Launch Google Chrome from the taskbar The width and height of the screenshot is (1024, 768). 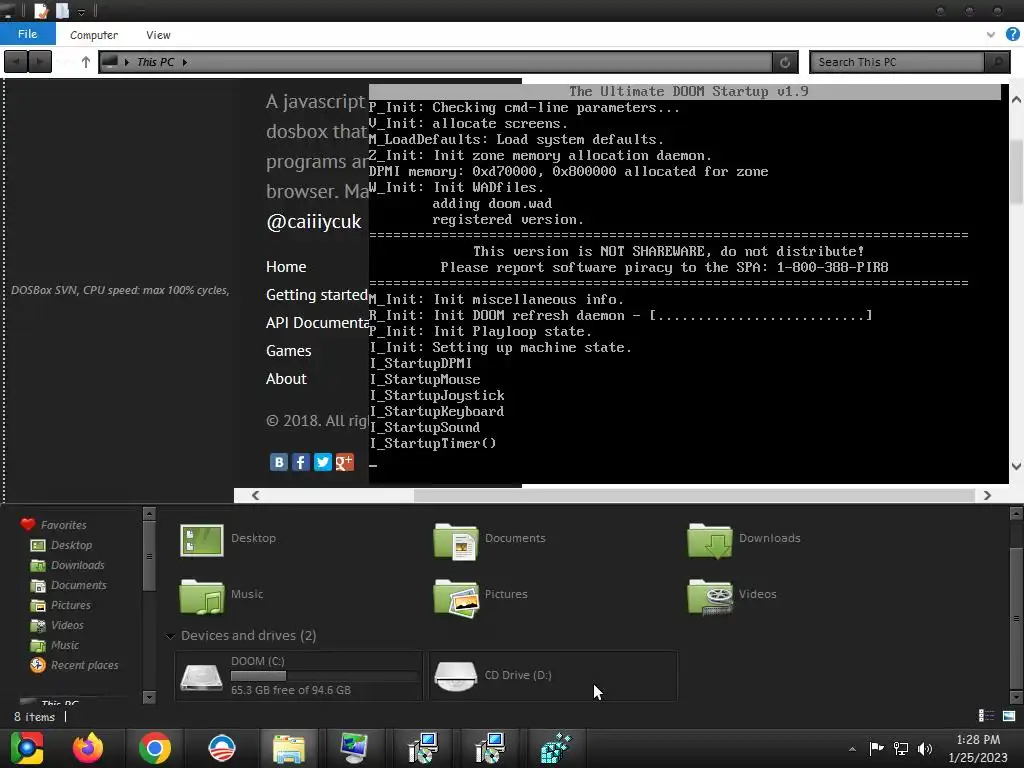pos(155,748)
